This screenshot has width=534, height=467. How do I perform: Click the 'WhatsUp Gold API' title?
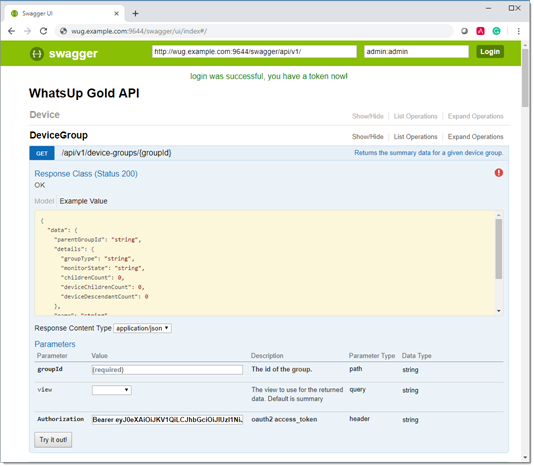(84, 93)
